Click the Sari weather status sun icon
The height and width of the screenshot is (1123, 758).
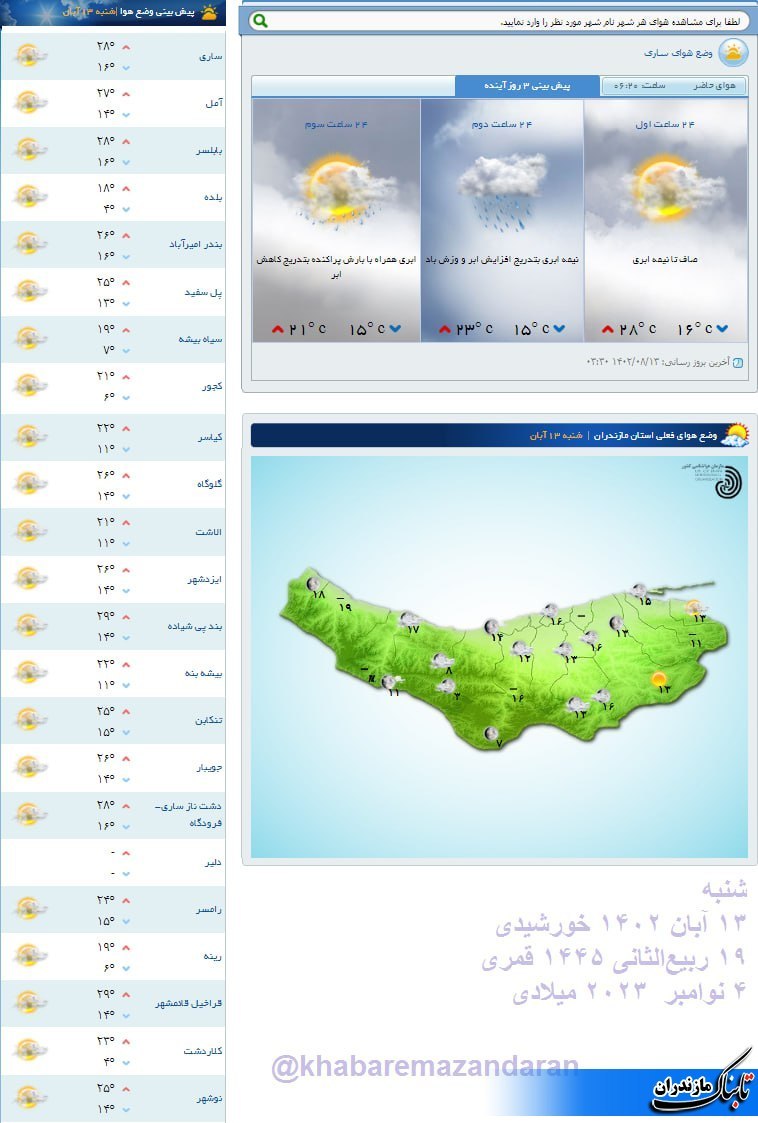tap(733, 53)
